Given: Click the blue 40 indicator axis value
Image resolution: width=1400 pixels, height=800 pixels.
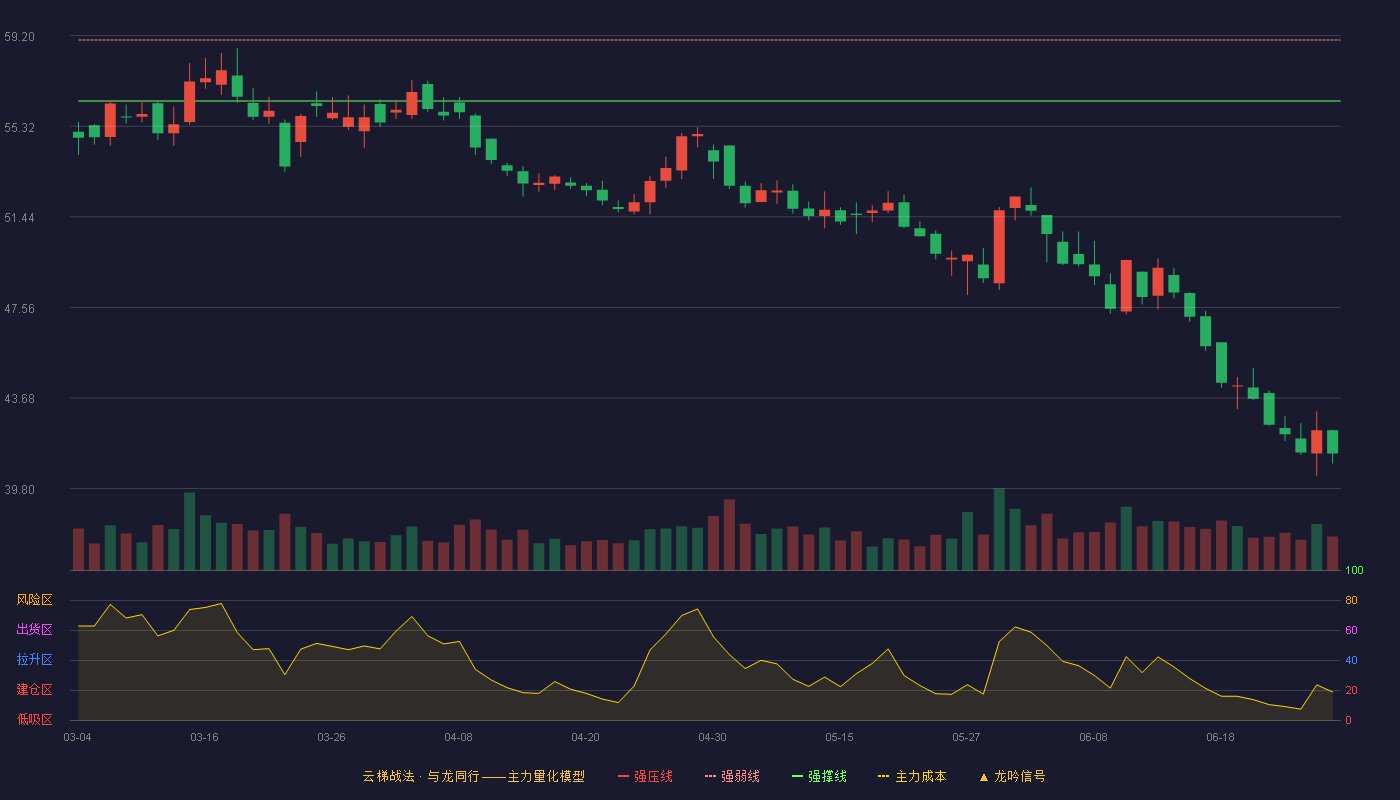Looking at the screenshot, I should pyautogui.click(x=1351, y=660).
